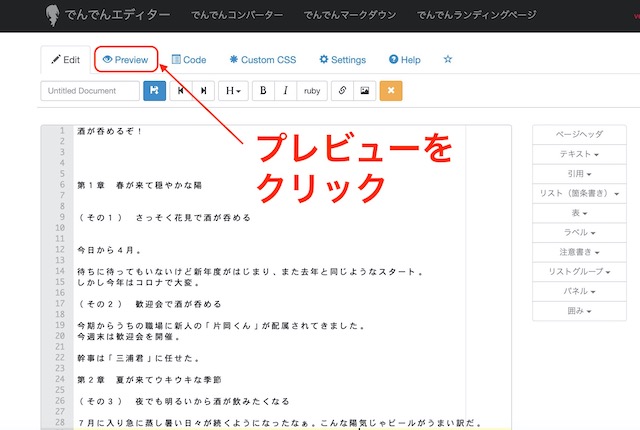Image resolution: width=640 pixels, height=430 pixels.
Task: Click the blue save icon button
Action: [153, 90]
